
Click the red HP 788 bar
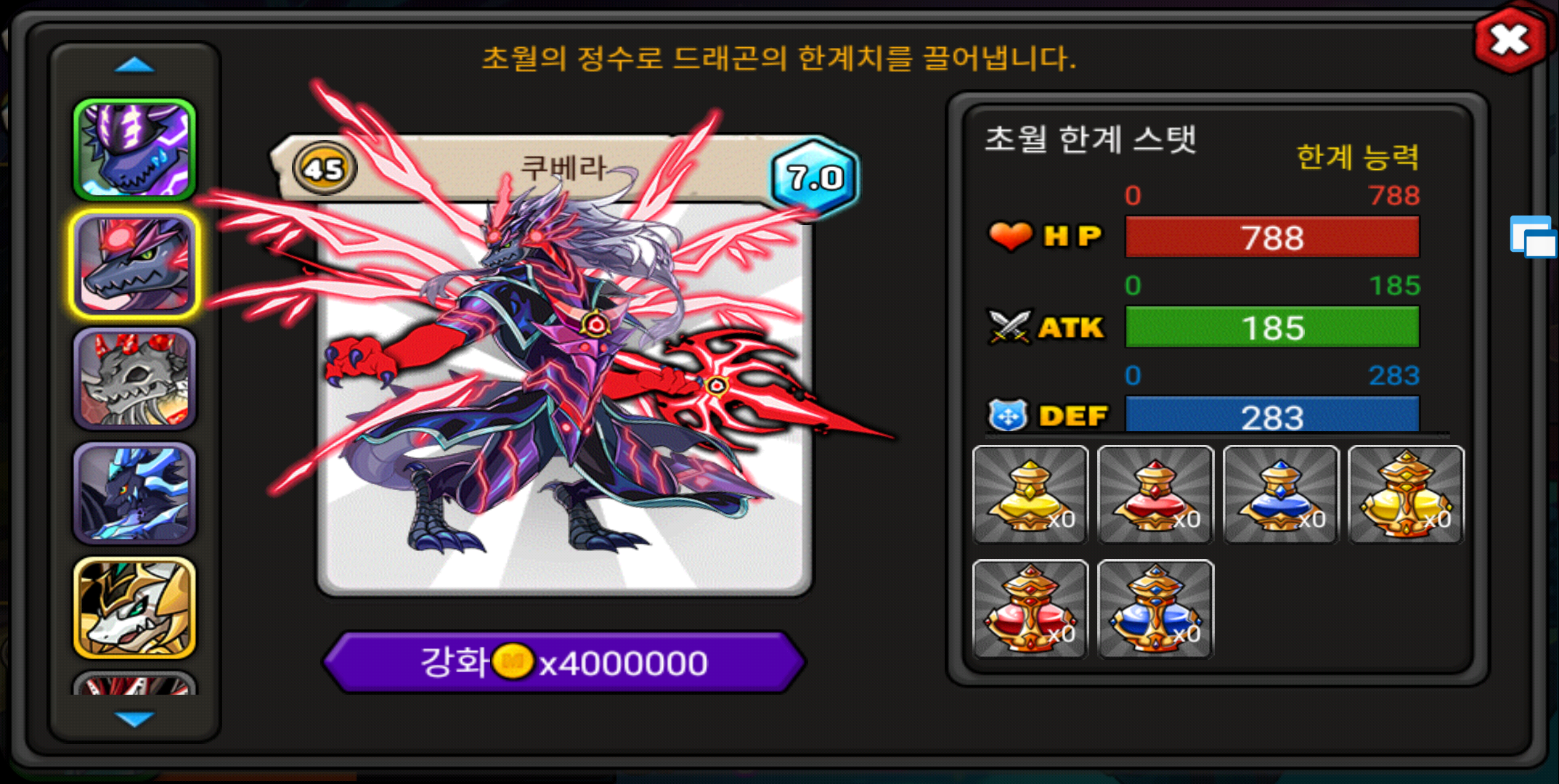[1272, 237]
